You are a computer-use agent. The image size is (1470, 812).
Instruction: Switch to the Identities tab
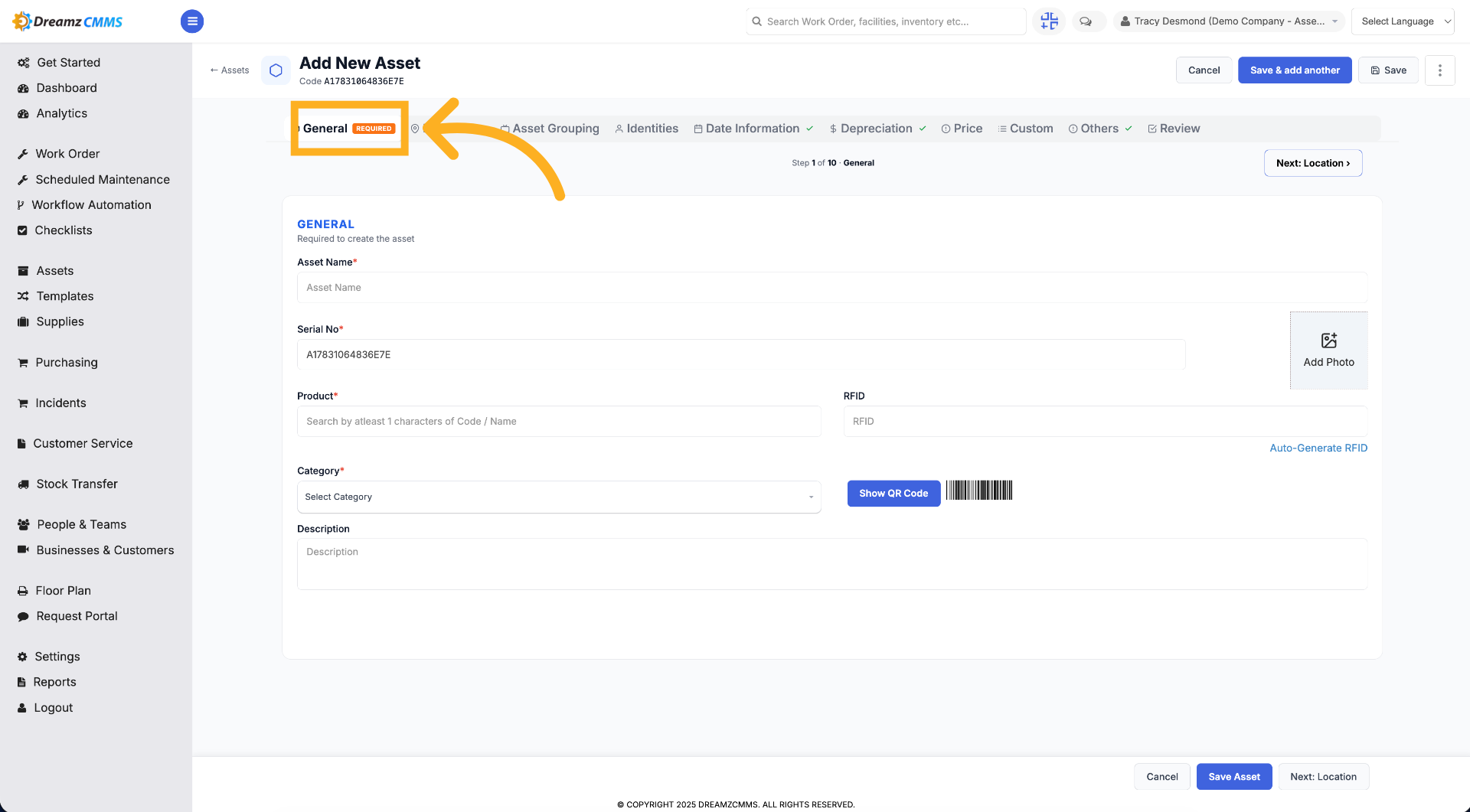coord(646,129)
